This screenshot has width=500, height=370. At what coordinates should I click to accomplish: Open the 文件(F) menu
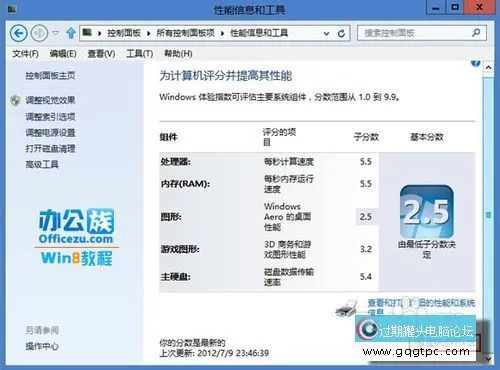pos(25,54)
